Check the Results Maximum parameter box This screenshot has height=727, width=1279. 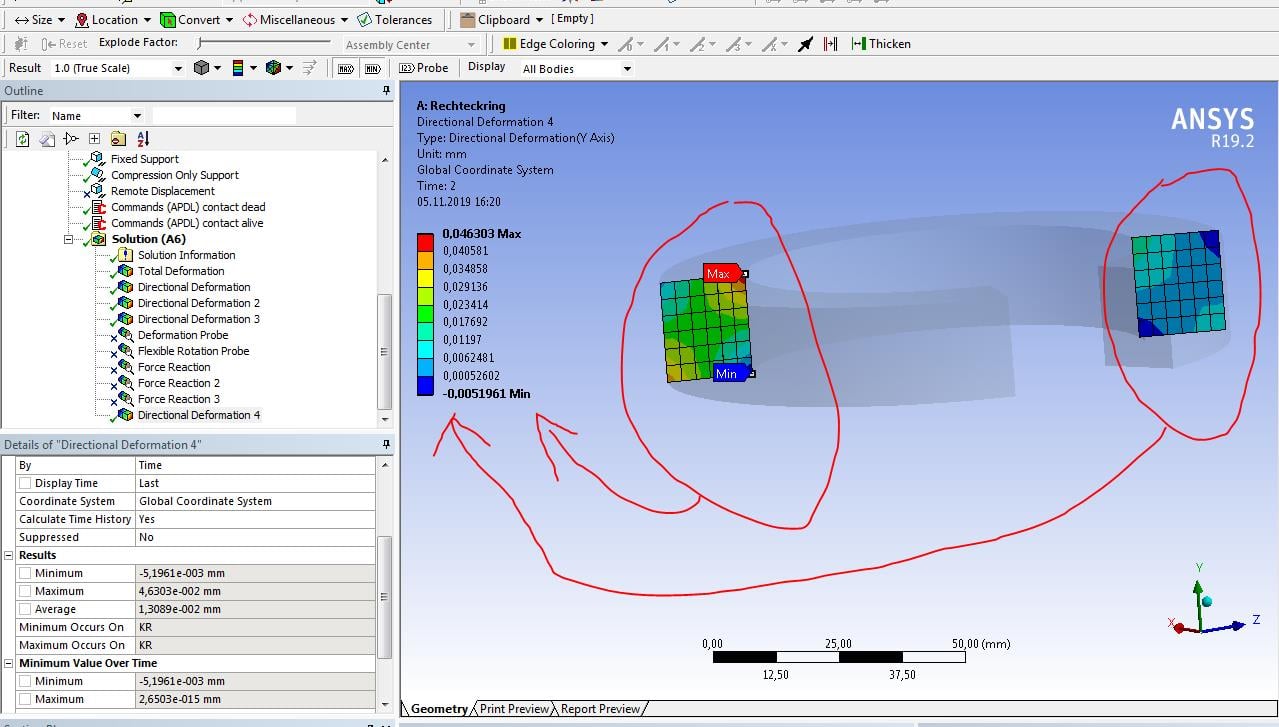pyautogui.click(x=25, y=591)
